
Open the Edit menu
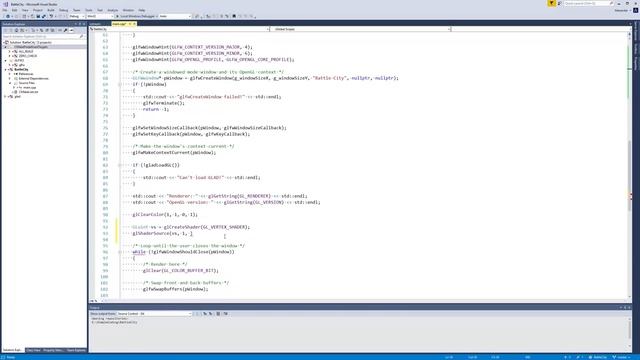15,10
